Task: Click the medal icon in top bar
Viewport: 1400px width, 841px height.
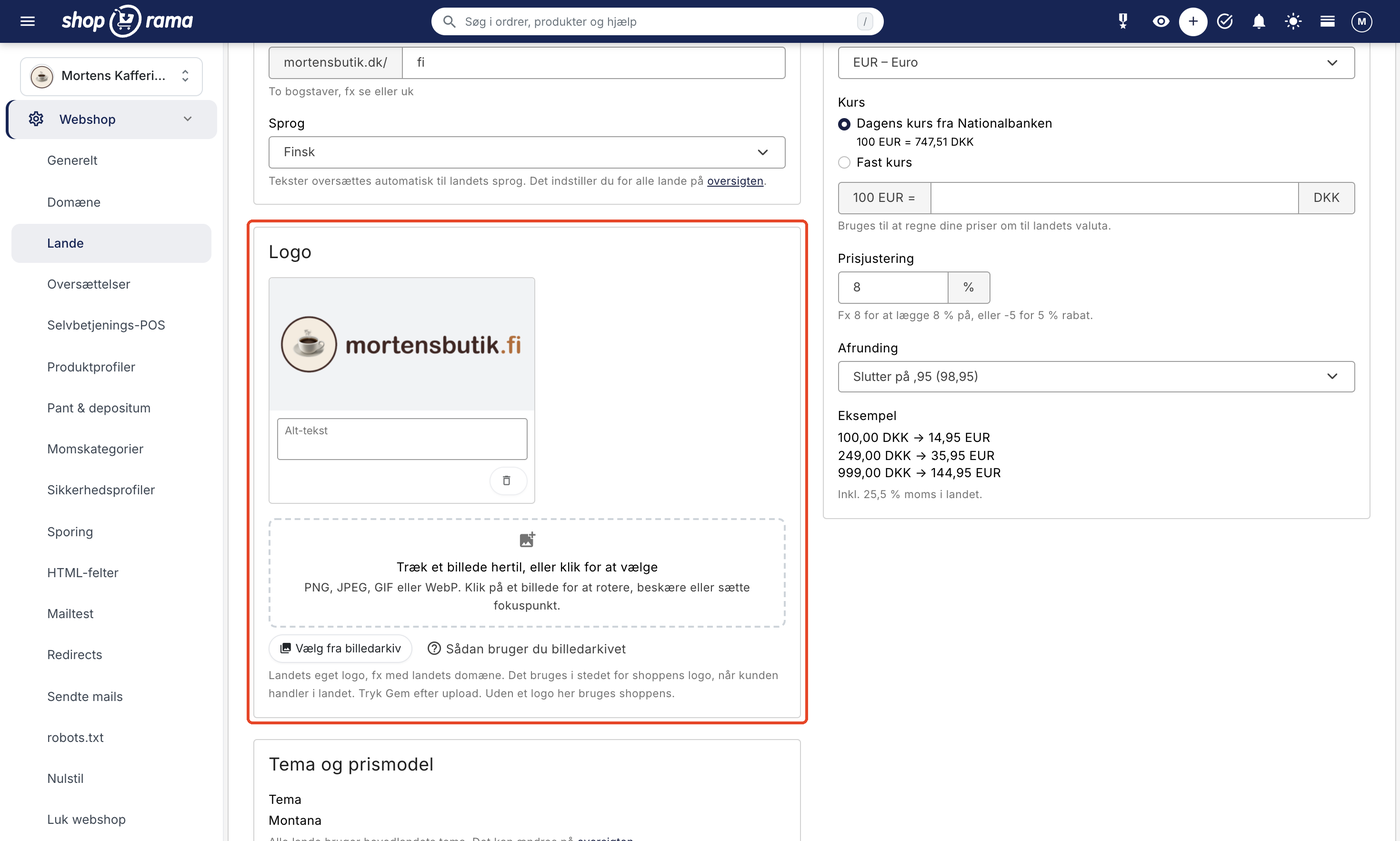Action: click(1123, 21)
